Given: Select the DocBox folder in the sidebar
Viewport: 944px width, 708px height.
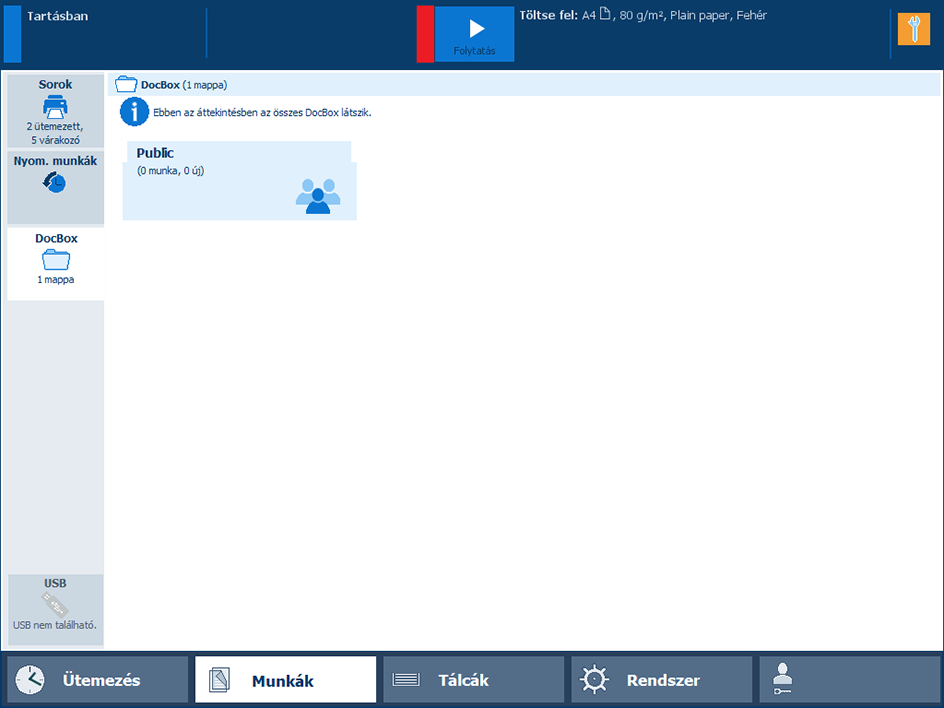Looking at the screenshot, I should tap(55, 261).
